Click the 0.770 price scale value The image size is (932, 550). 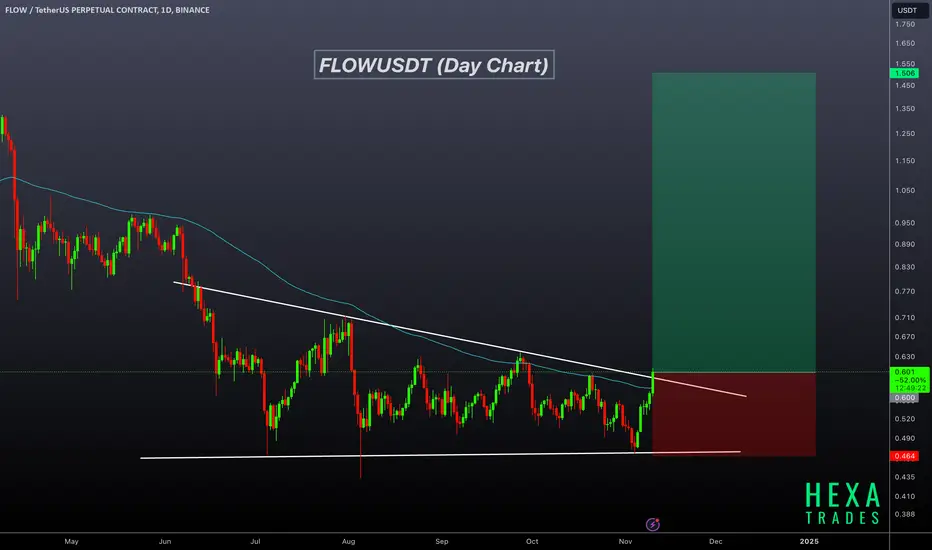coord(905,291)
